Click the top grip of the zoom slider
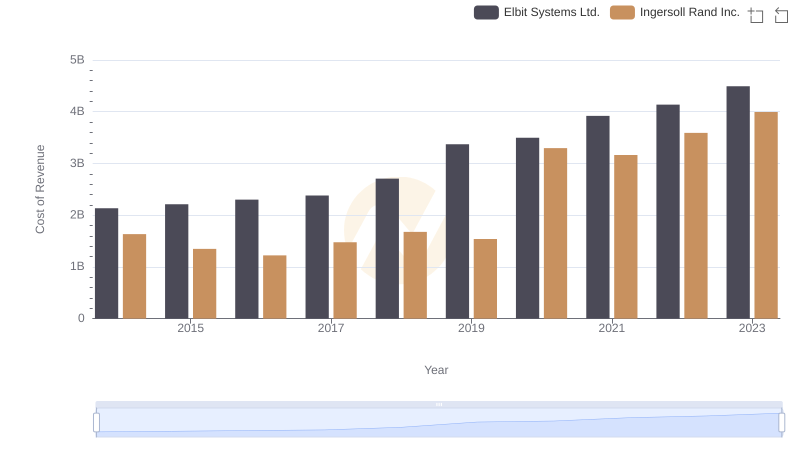 coord(439,404)
